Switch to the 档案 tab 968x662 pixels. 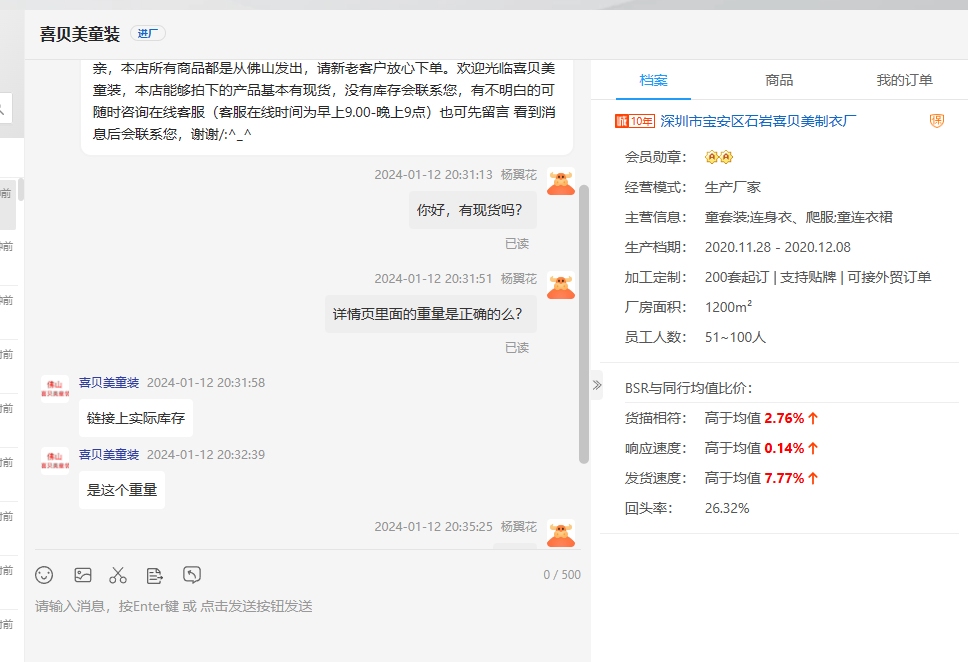click(653, 80)
